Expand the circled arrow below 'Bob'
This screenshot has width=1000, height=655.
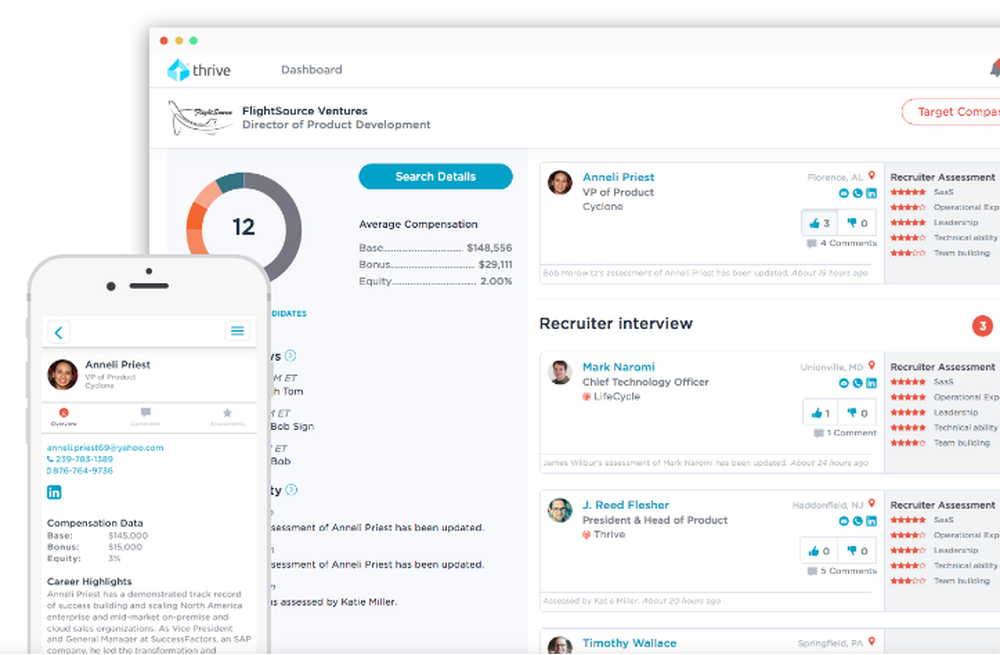[291, 490]
